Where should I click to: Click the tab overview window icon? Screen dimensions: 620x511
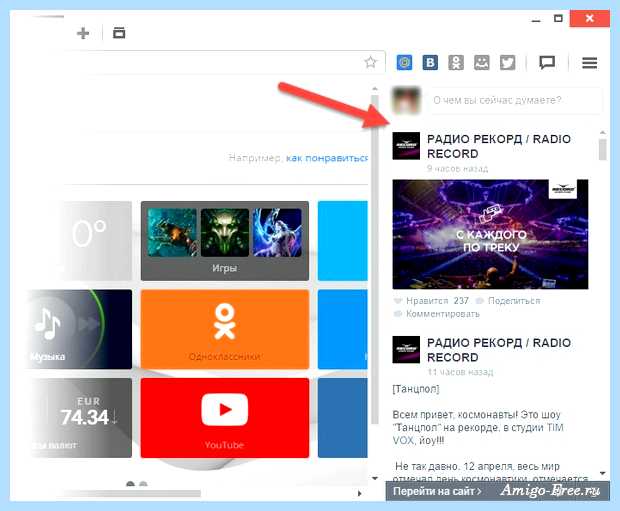[119, 33]
